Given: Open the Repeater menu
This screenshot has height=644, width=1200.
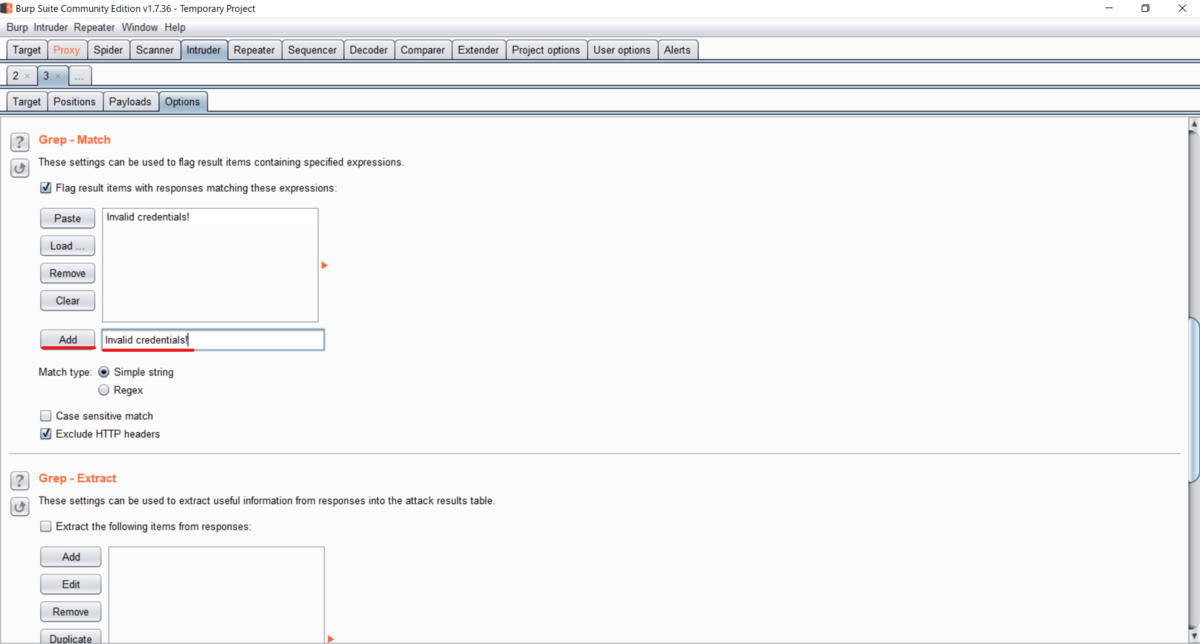Looking at the screenshot, I should [94, 28].
